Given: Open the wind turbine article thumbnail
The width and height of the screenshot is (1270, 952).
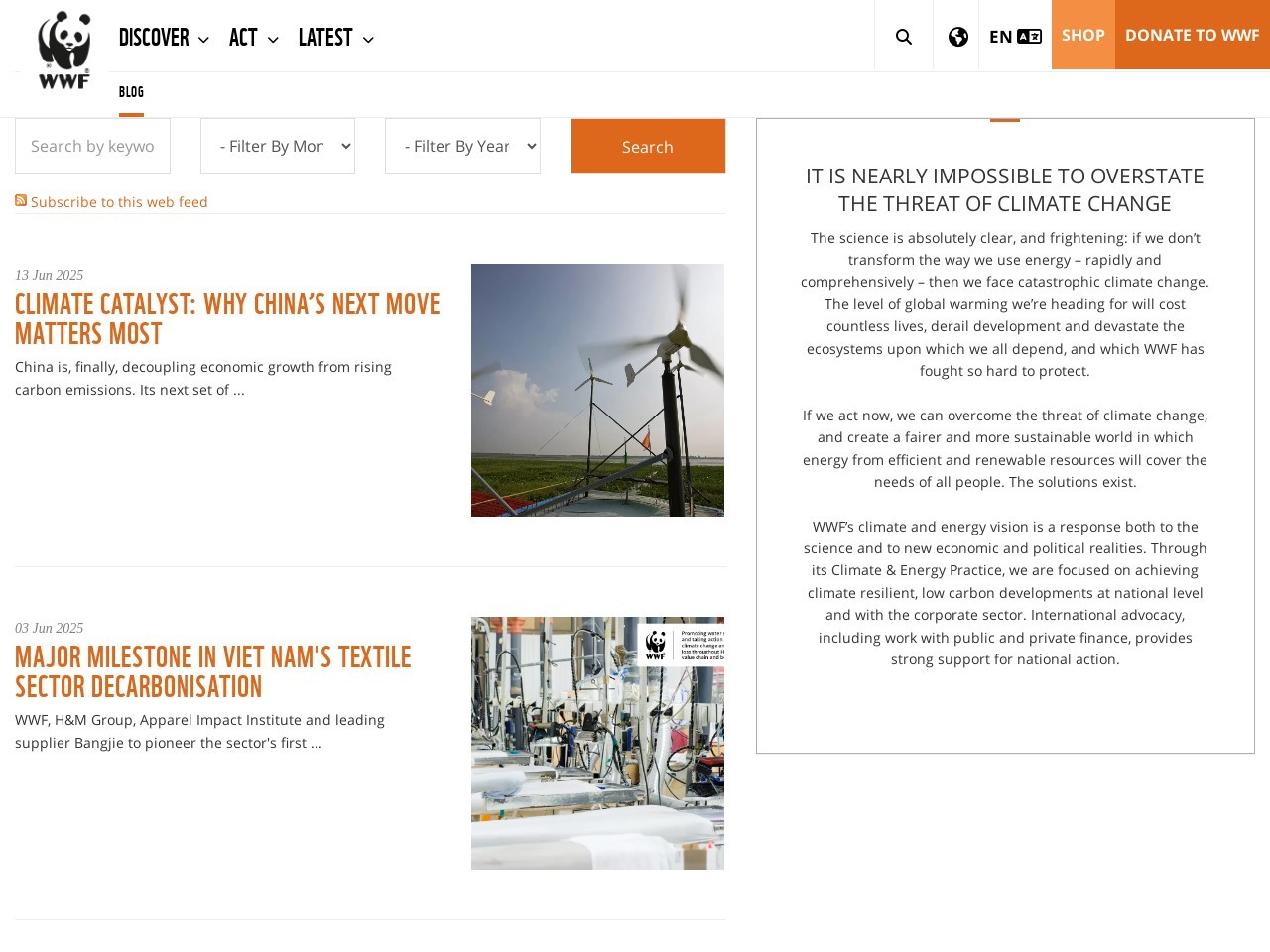Looking at the screenshot, I should click(597, 390).
